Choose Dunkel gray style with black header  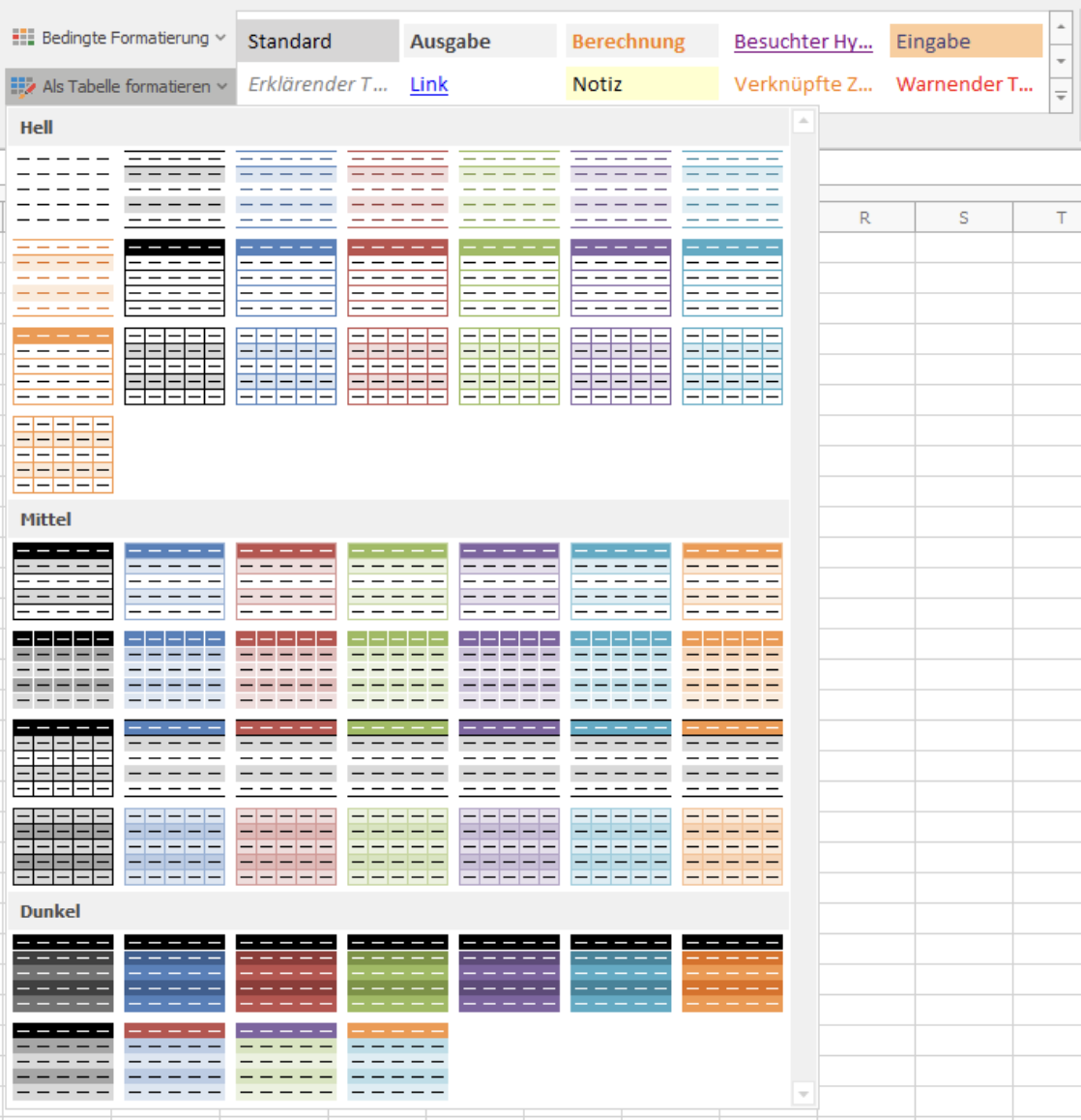pos(63,974)
